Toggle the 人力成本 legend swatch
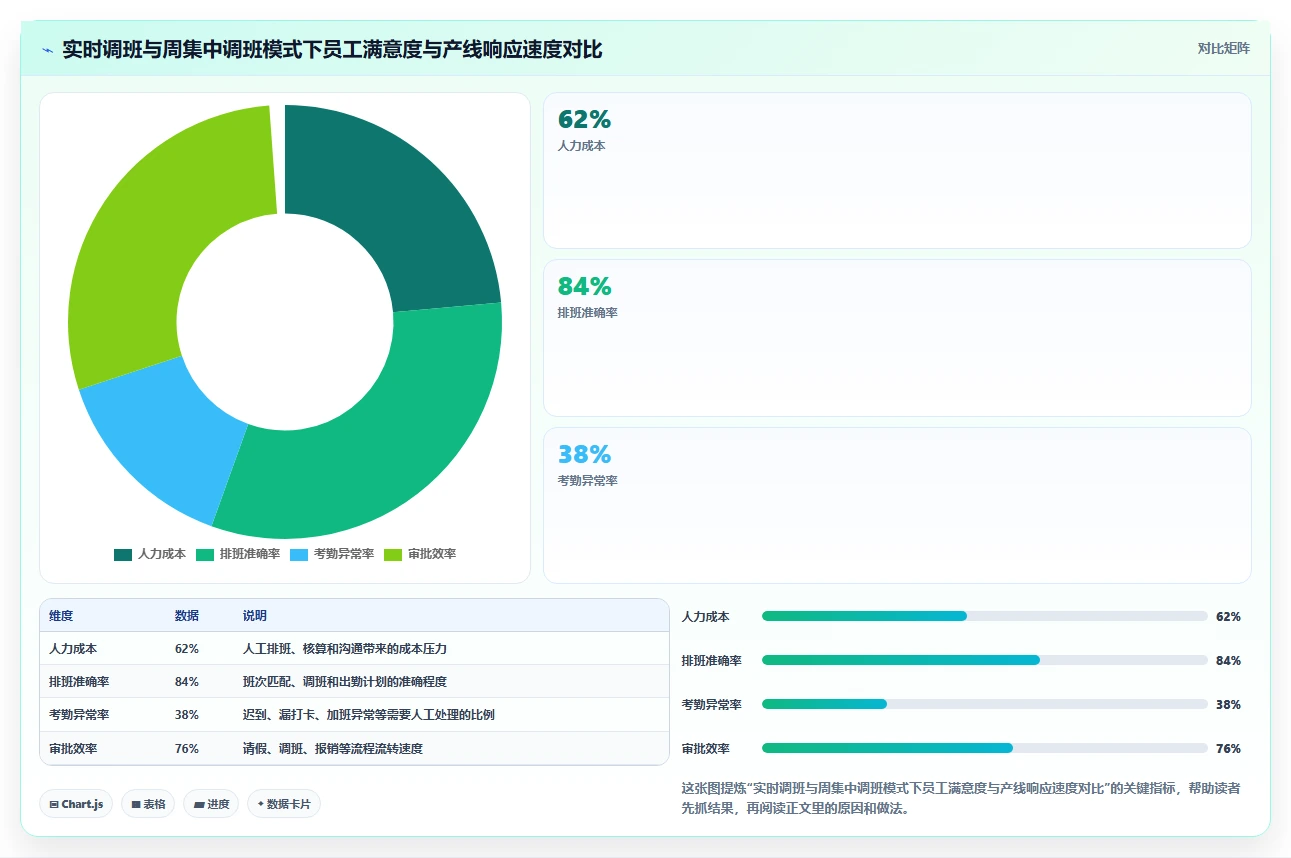Viewport: 1291px width, 858px height. [x=123, y=554]
